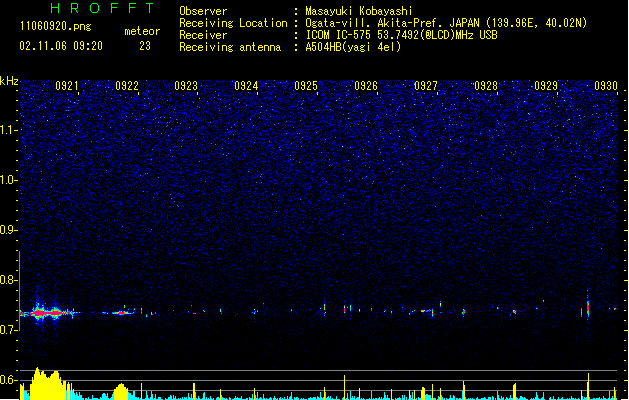The width and height of the screenshot is (629, 400).
Task: Click the meteor echo trace near 0922
Action: (x=120, y=313)
